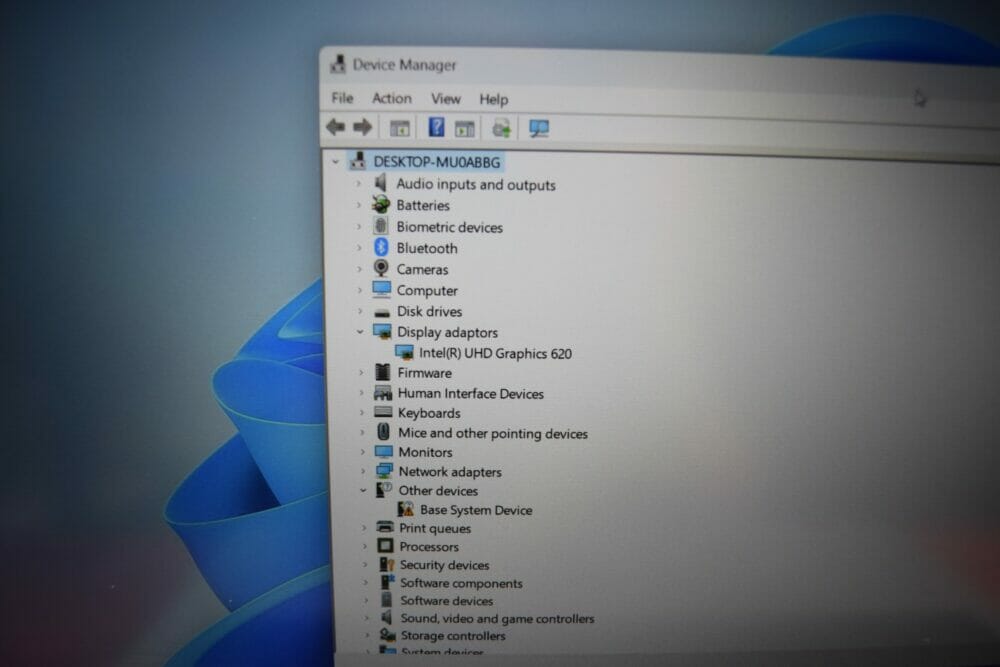Select the Software devices category
1000x667 pixels.
tap(446, 601)
